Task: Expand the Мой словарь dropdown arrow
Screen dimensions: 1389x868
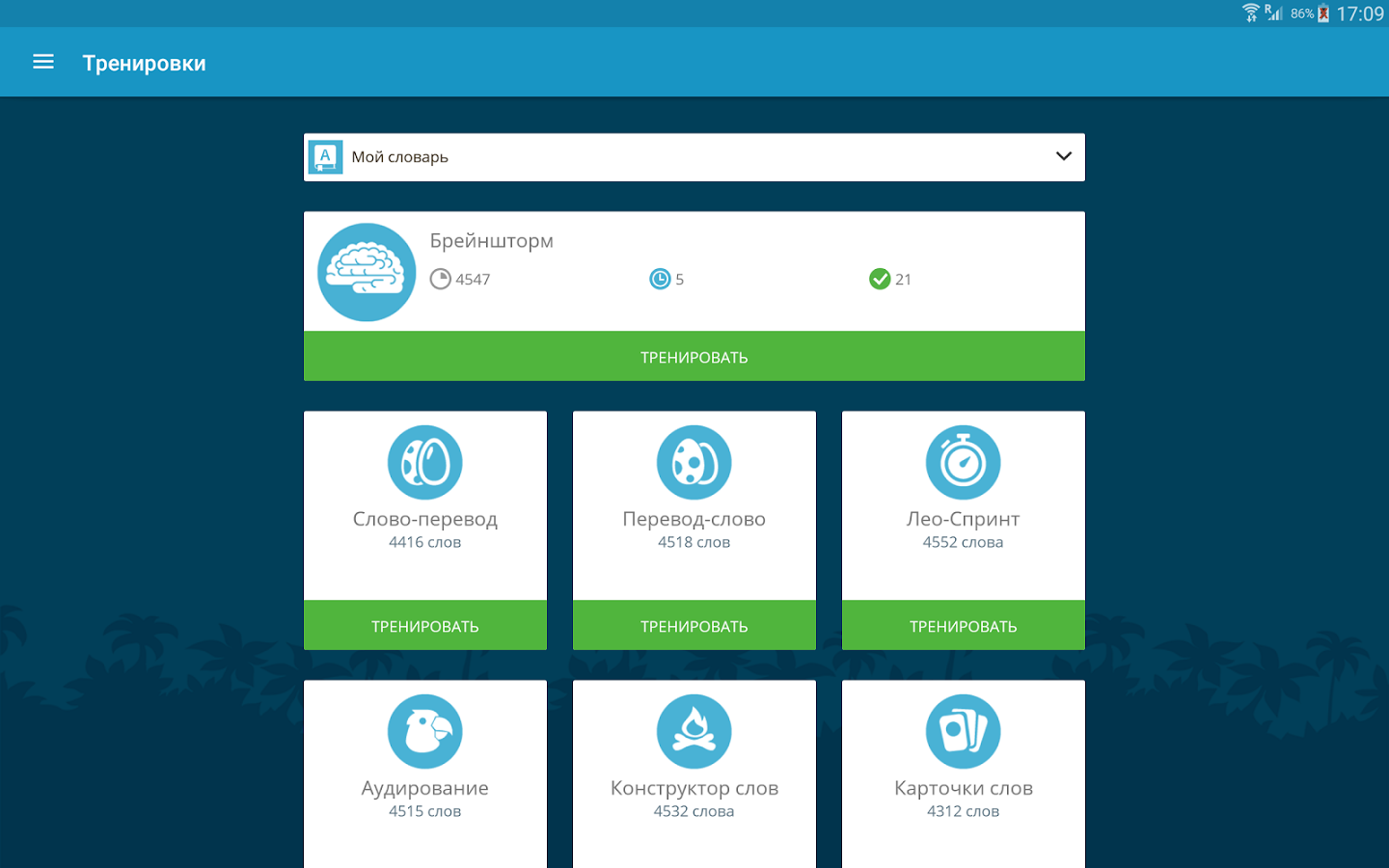Action: point(1064,156)
